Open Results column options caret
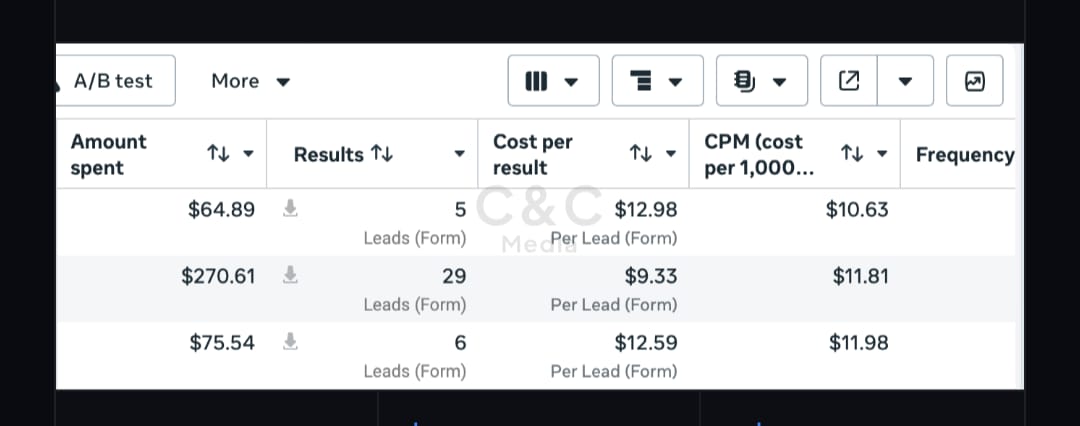The image size is (1080, 426). (459, 154)
